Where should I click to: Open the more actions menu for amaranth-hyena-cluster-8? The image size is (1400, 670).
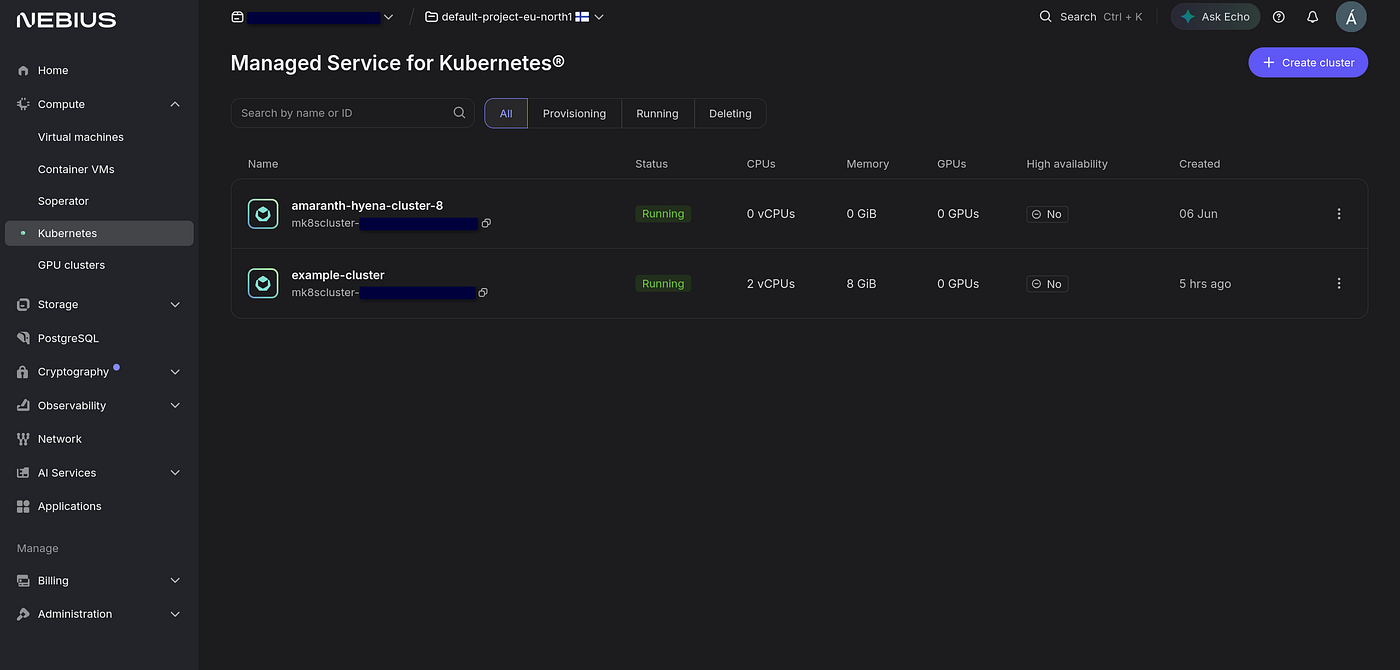pos(1339,214)
